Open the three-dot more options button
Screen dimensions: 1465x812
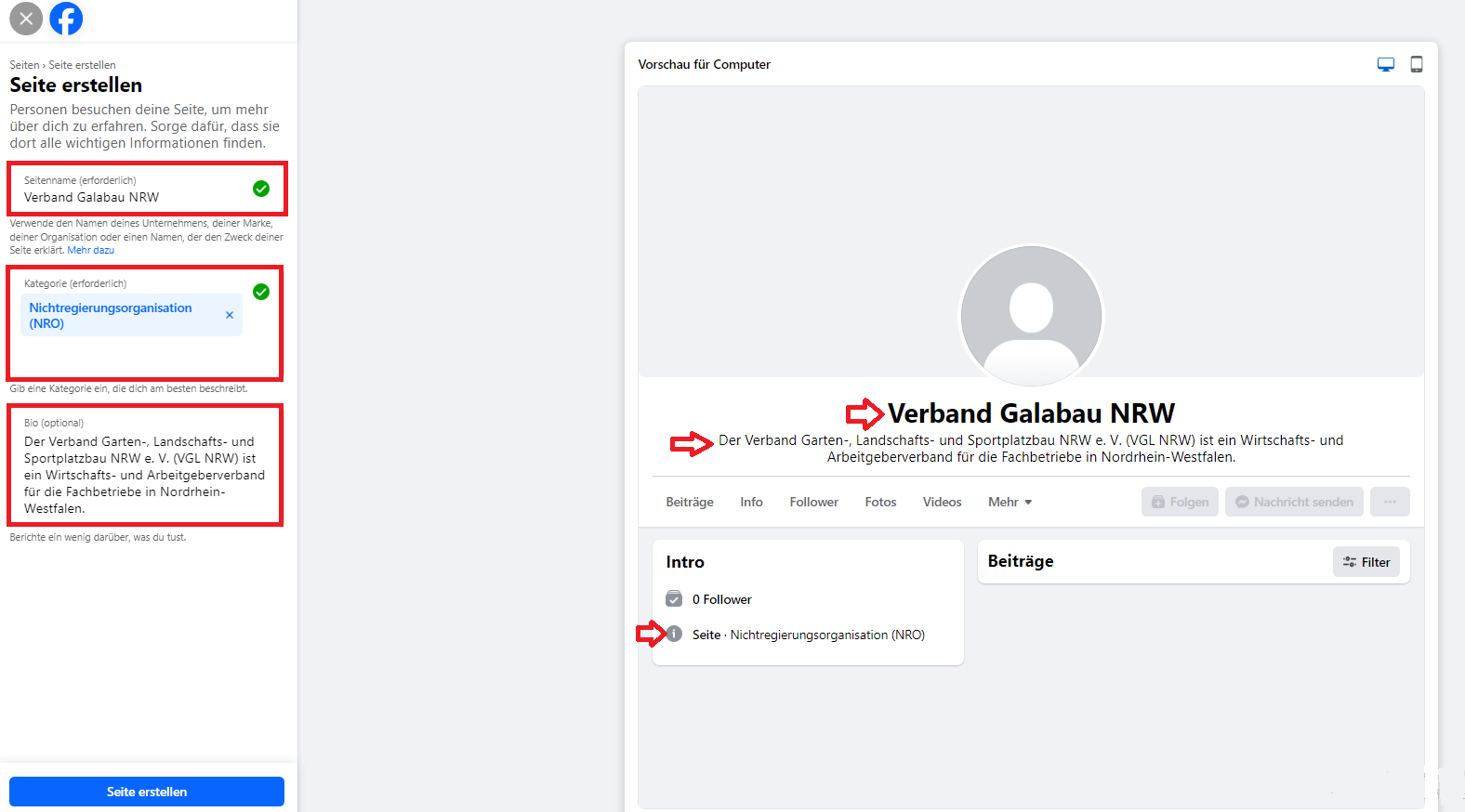point(1390,502)
